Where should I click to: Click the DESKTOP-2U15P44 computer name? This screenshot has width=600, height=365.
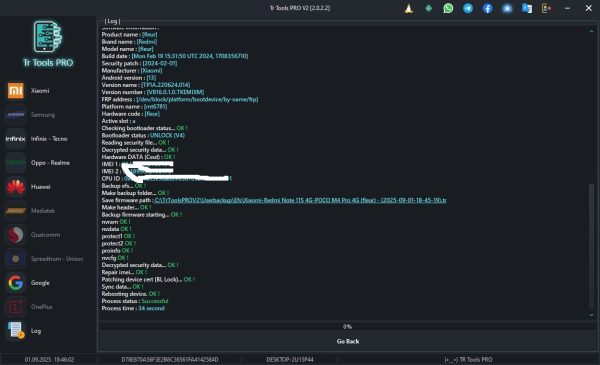[290, 360]
